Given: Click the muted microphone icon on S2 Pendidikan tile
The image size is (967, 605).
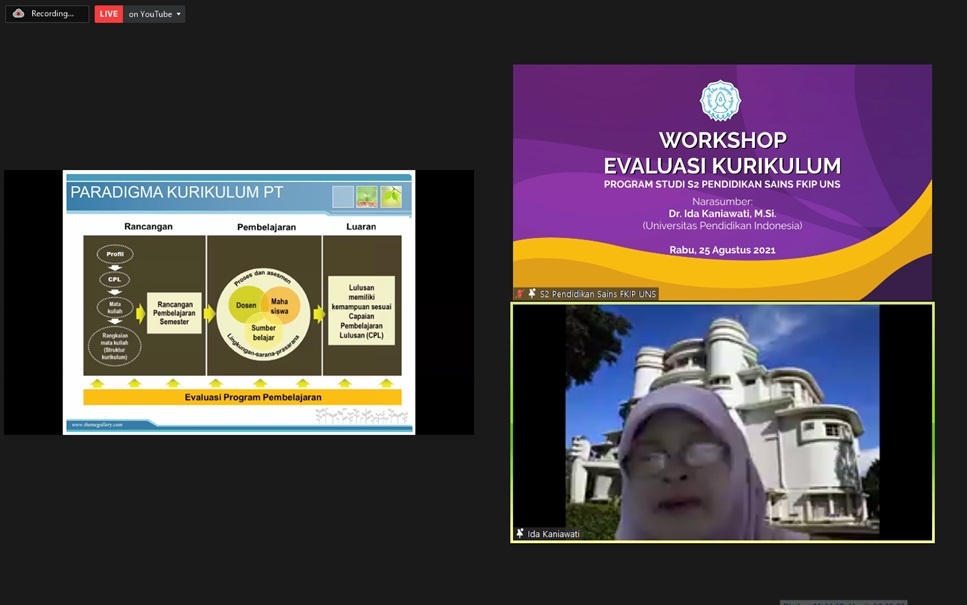Looking at the screenshot, I should [519, 294].
